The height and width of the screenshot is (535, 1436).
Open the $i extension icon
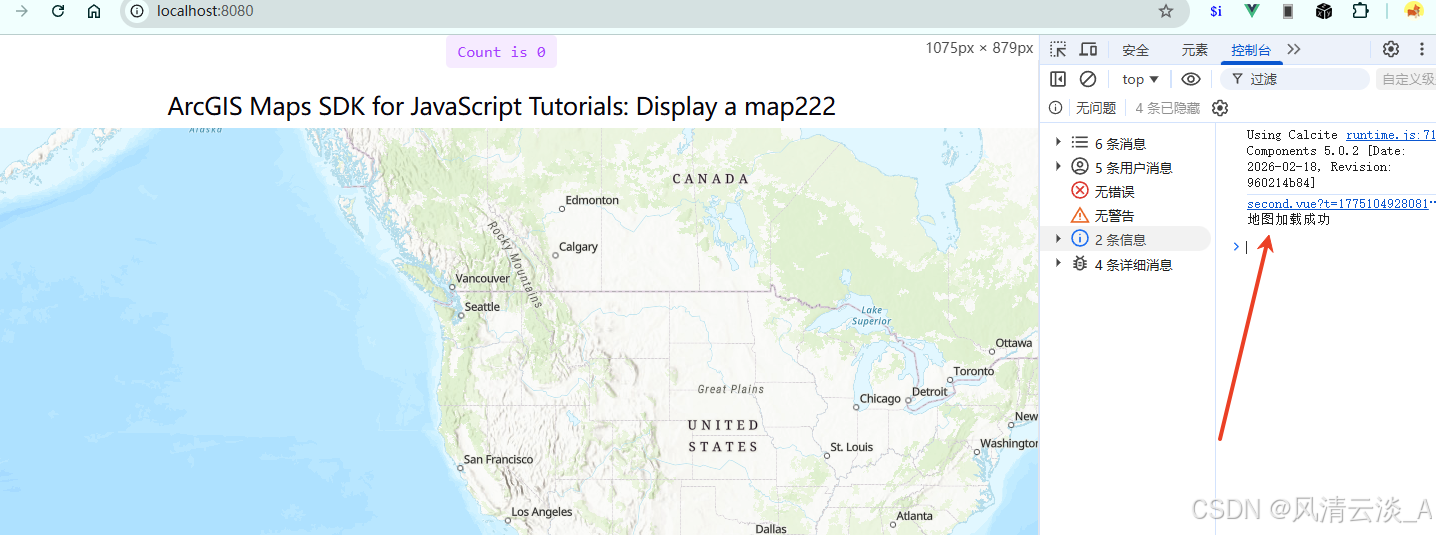1216,11
